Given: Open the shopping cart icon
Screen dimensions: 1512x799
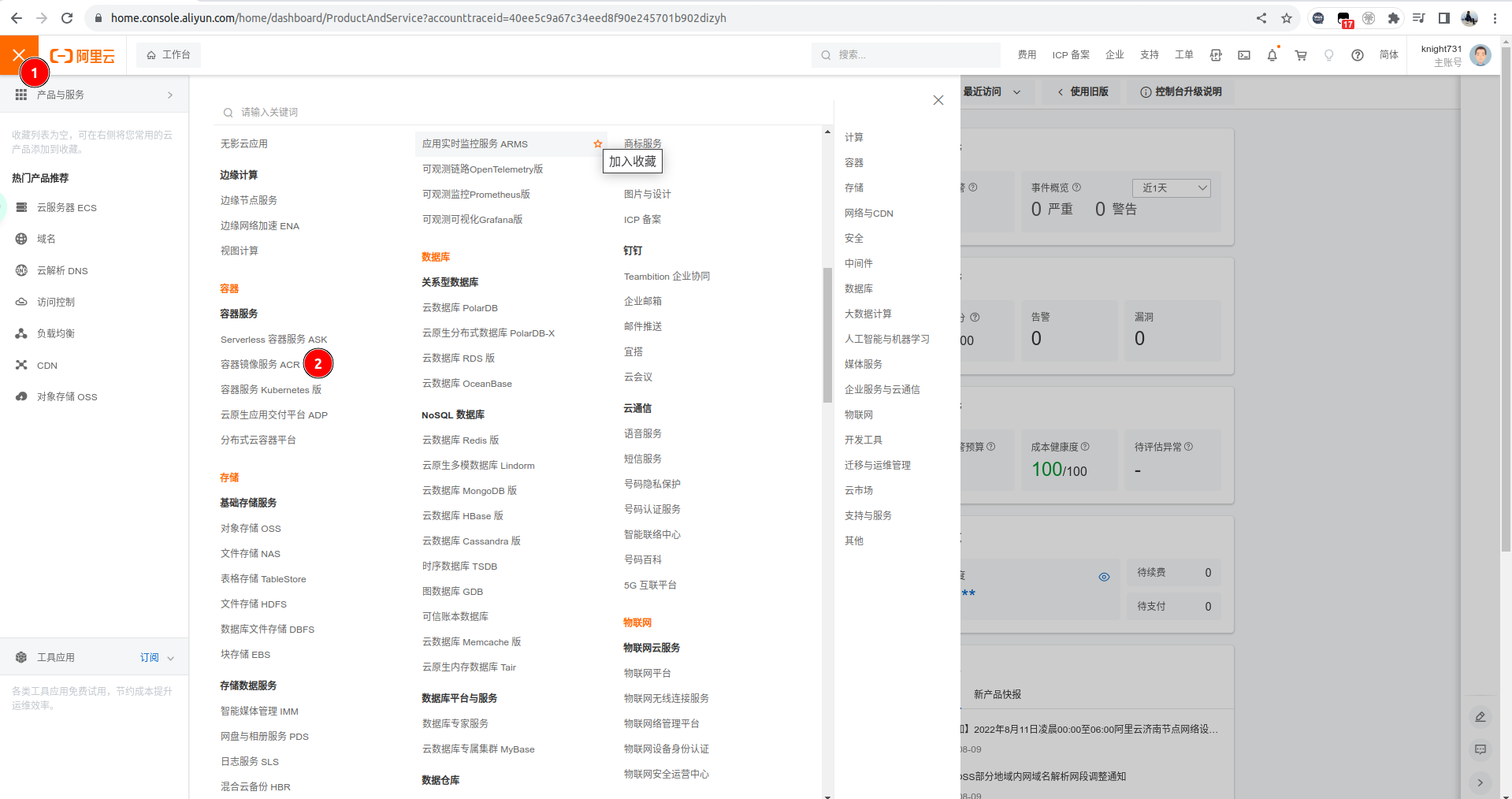Looking at the screenshot, I should (1301, 55).
